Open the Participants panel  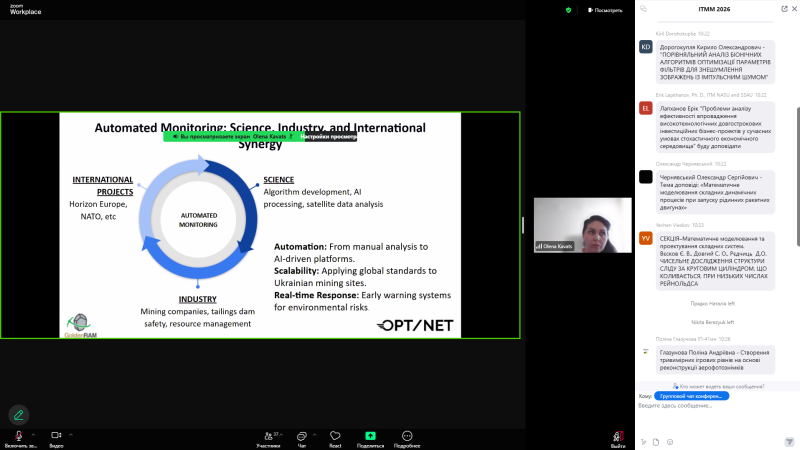point(268,437)
